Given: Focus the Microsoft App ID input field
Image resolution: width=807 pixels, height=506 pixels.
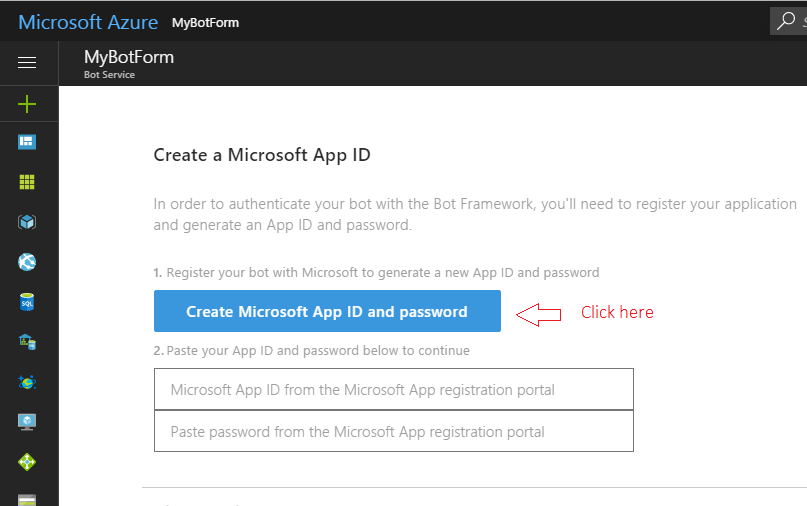Looking at the screenshot, I should point(393,389).
